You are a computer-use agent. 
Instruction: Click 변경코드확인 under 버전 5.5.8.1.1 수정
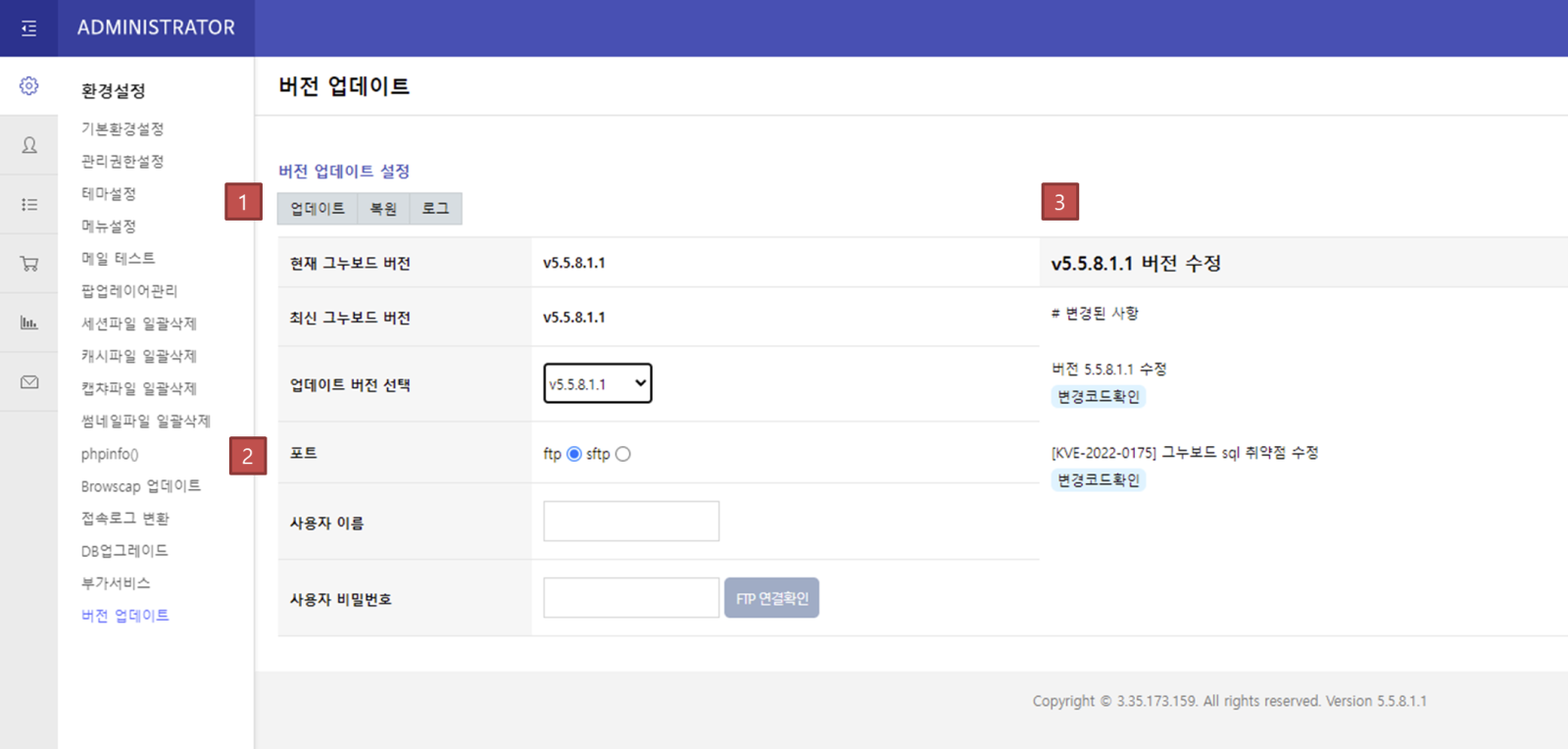point(1098,397)
